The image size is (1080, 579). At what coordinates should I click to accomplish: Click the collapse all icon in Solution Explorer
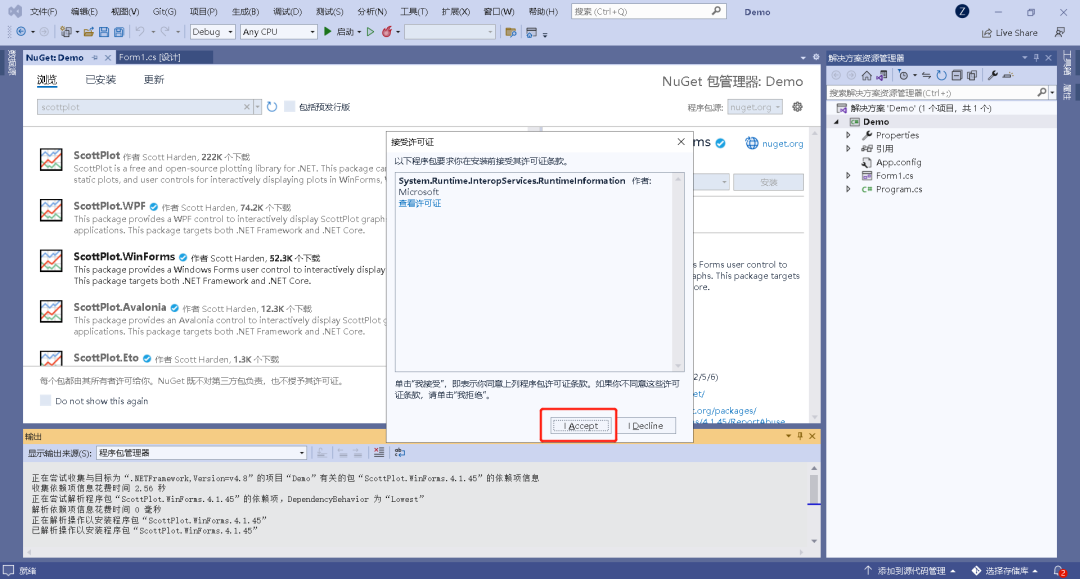(957, 75)
